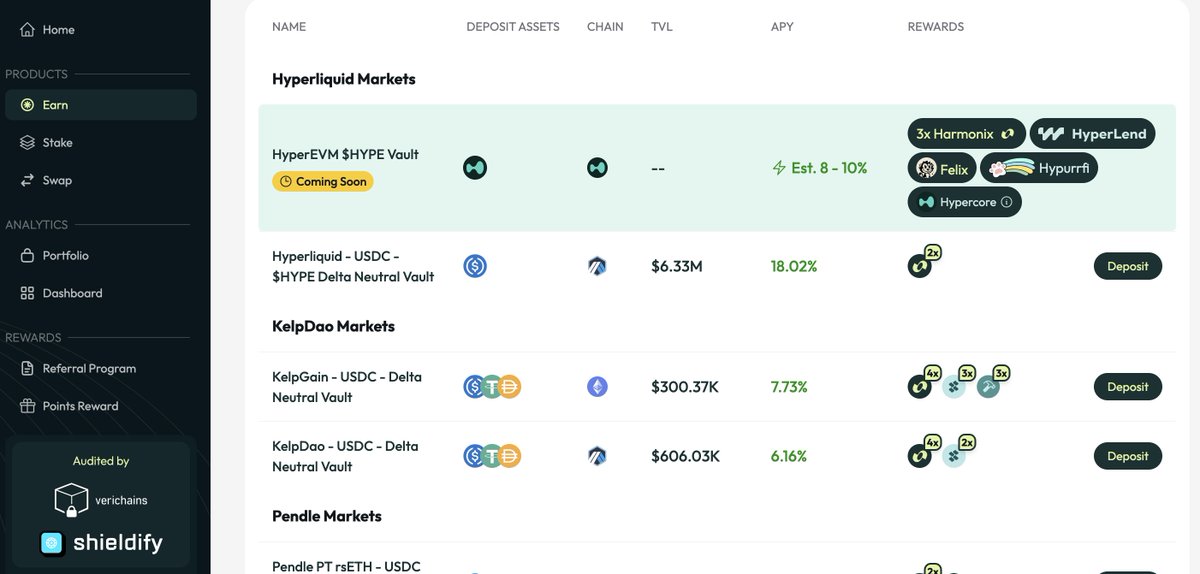Click the $606.03K TVL value
This screenshot has height=574, width=1200.
click(685, 456)
